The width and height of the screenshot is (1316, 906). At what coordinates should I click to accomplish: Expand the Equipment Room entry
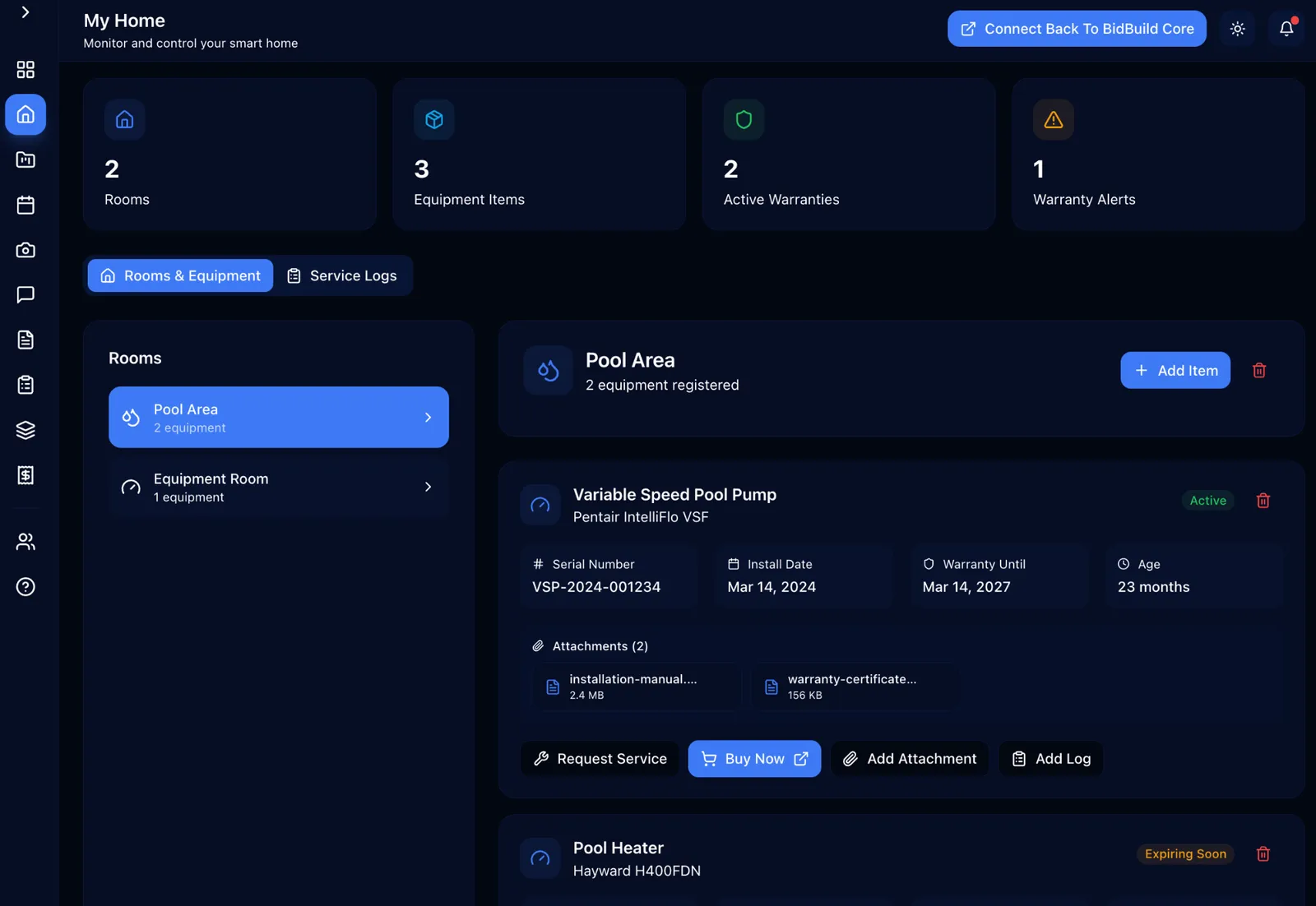point(279,488)
